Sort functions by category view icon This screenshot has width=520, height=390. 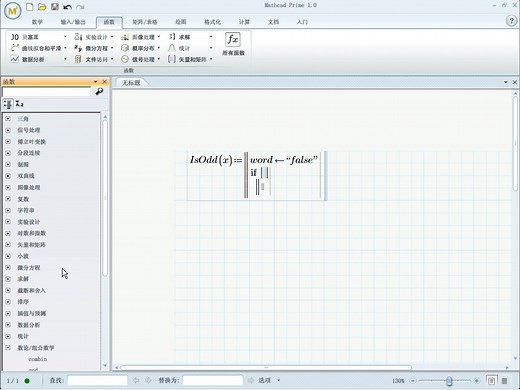point(8,104)
